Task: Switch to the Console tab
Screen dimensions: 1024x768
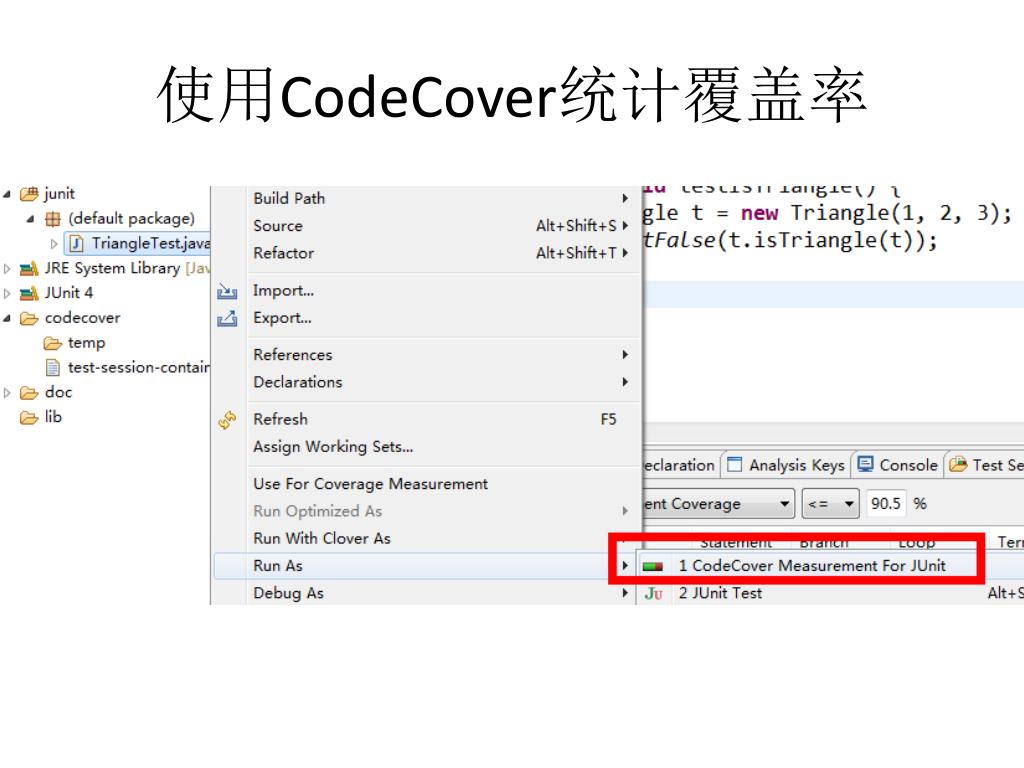Action: point(897,465)
